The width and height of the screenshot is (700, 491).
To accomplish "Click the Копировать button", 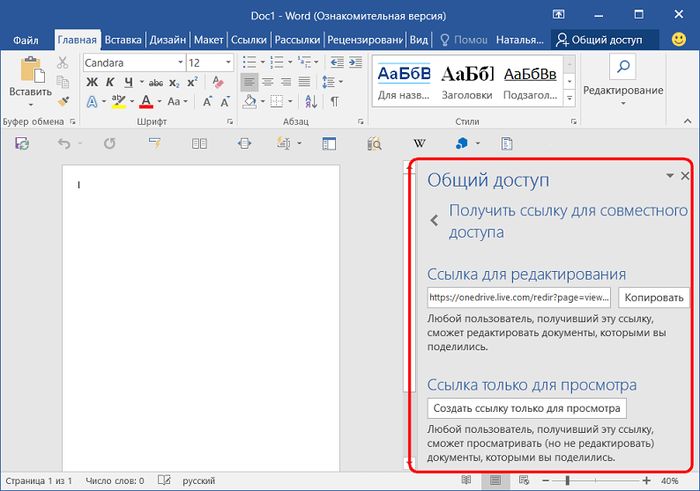I will [654, 297].
